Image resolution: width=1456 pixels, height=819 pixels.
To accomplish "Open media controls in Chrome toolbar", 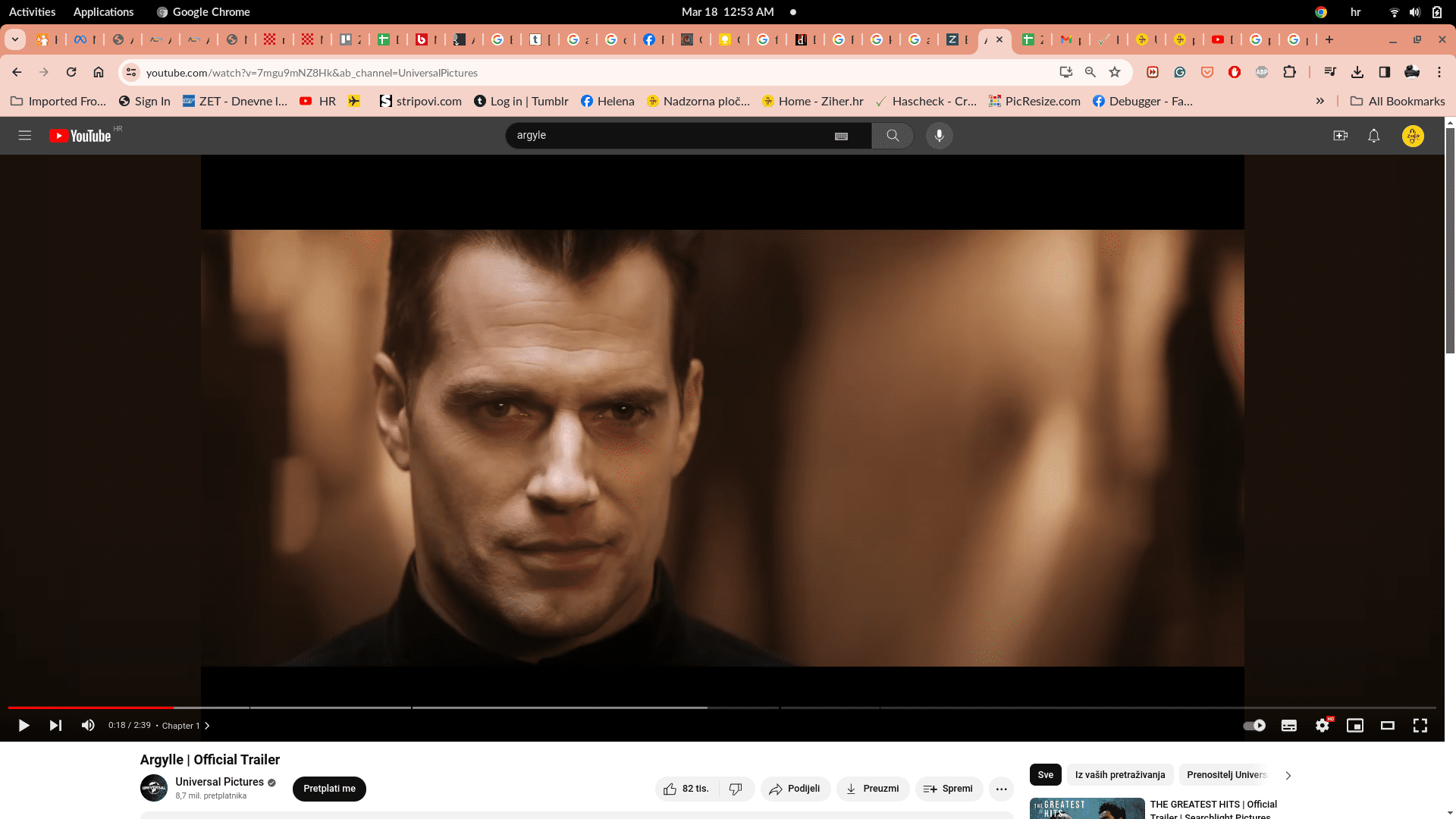I will coord(1330,72).
